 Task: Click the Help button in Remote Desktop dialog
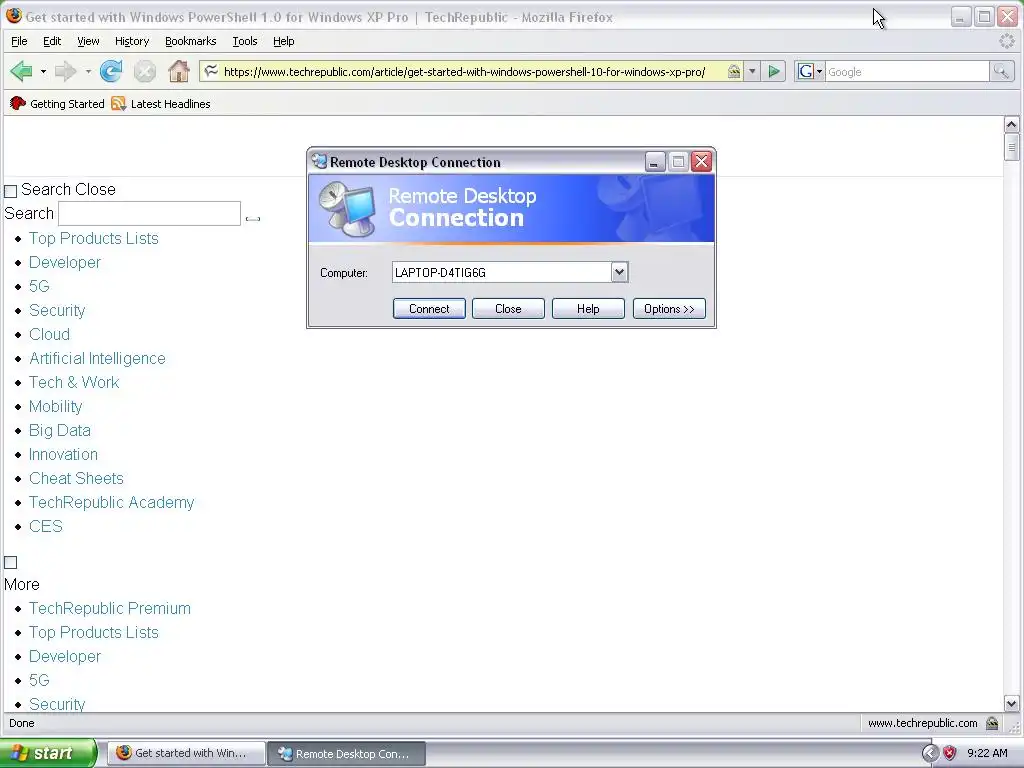click(588, 309)
